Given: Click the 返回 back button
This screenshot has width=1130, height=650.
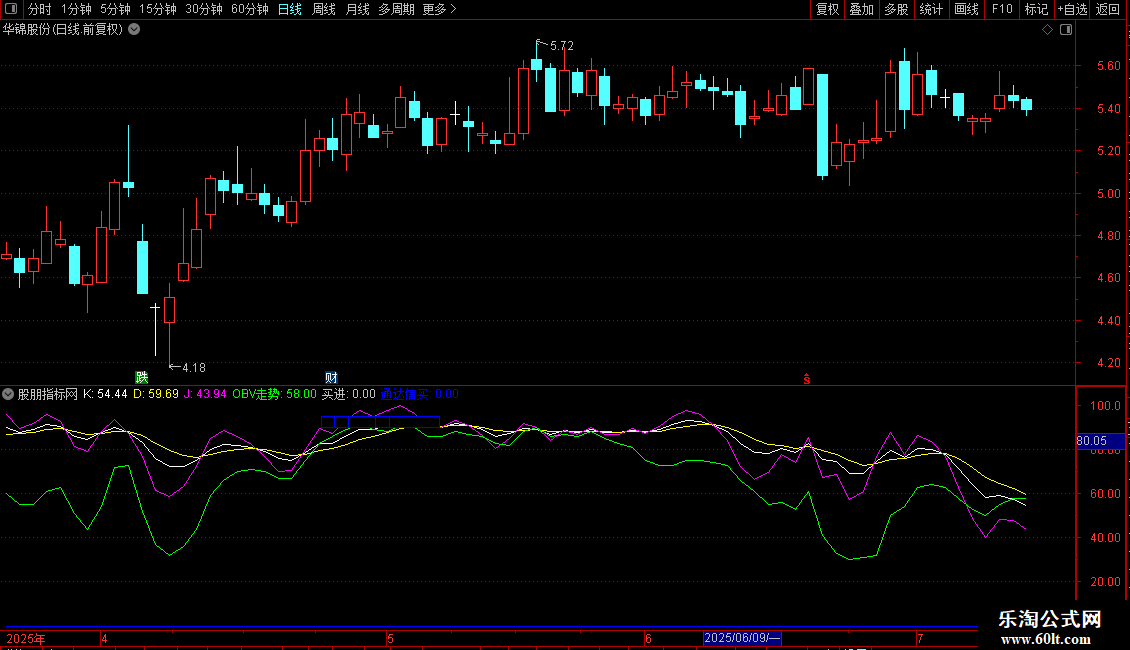Looking at the screenshot, I should pos(1108,9).
